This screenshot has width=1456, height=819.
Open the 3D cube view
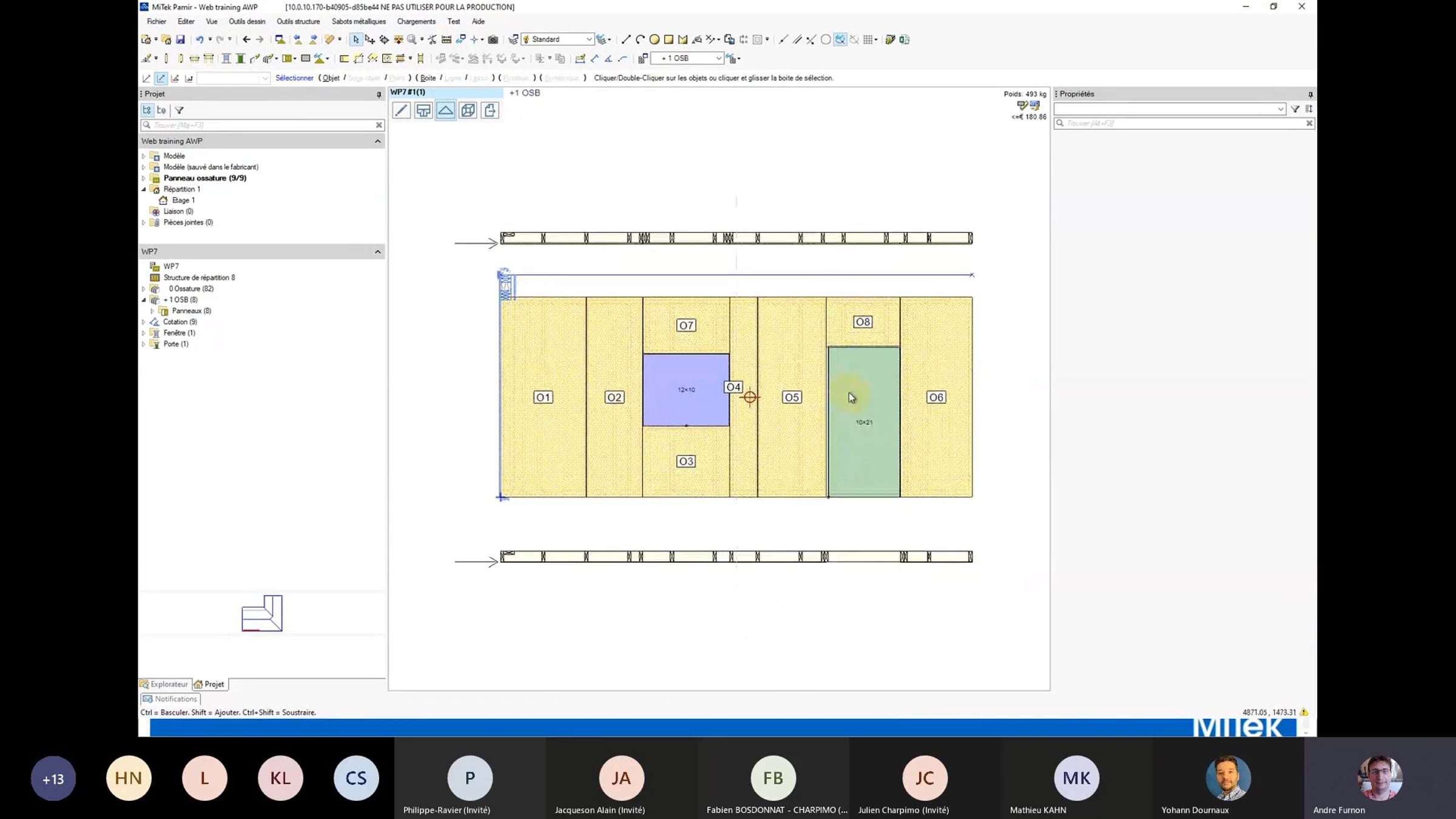(x=468, y=110)
